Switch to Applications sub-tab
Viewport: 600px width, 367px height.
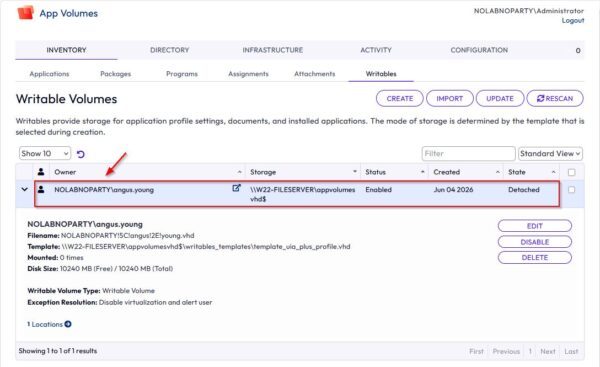pos(49,74)
